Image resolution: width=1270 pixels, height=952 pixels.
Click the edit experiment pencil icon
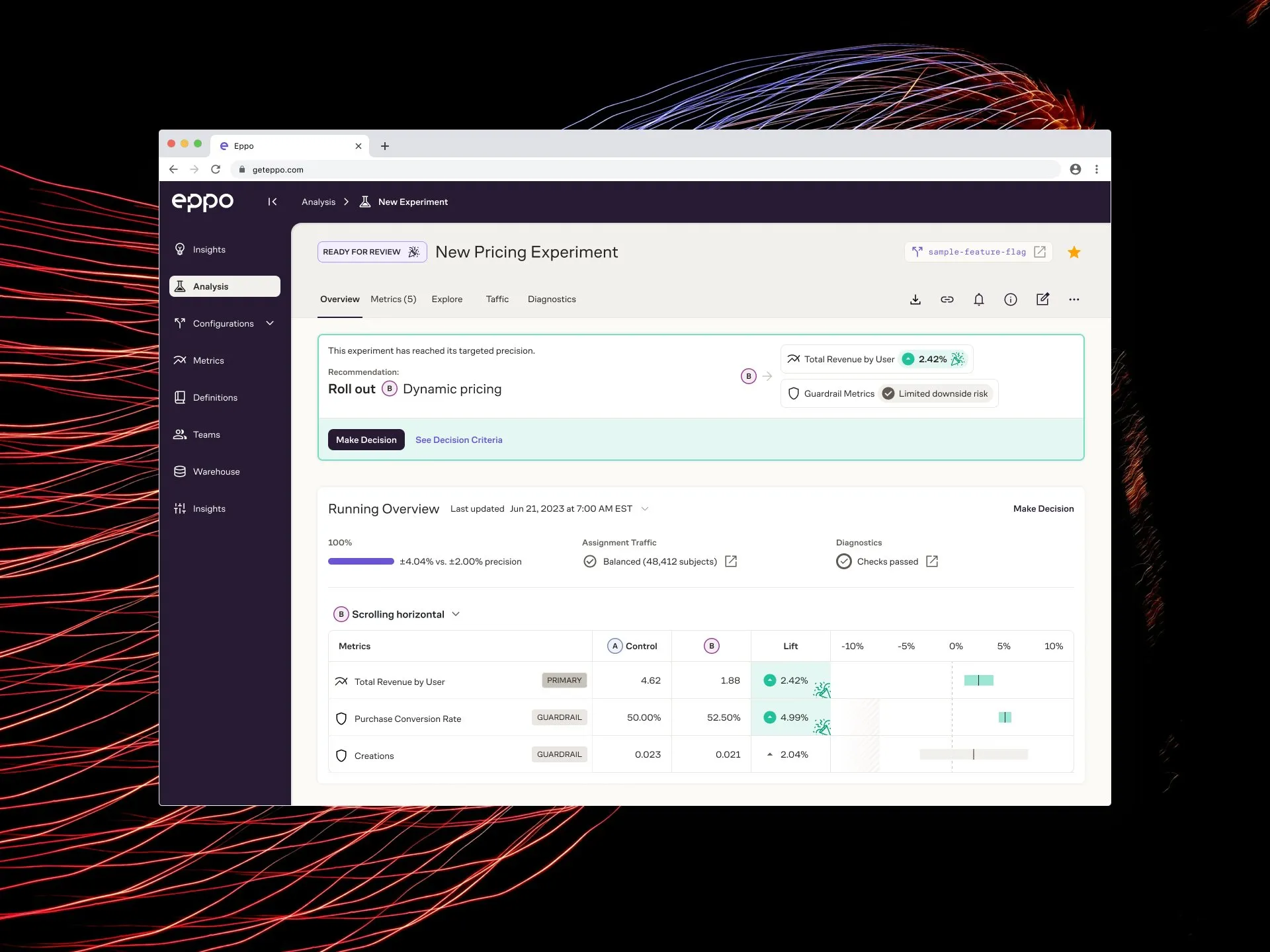click(x=1042, y=299)
